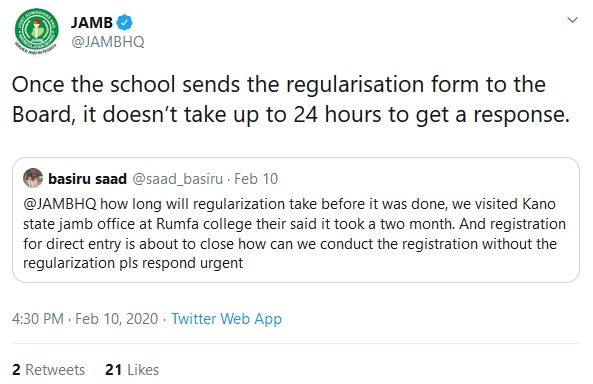Image resolution: width=593 pixels, height=384 pixels.
Task: Click the blue verified badge beside JAMB
Action: pyautogui.click(x=124, y=22)
